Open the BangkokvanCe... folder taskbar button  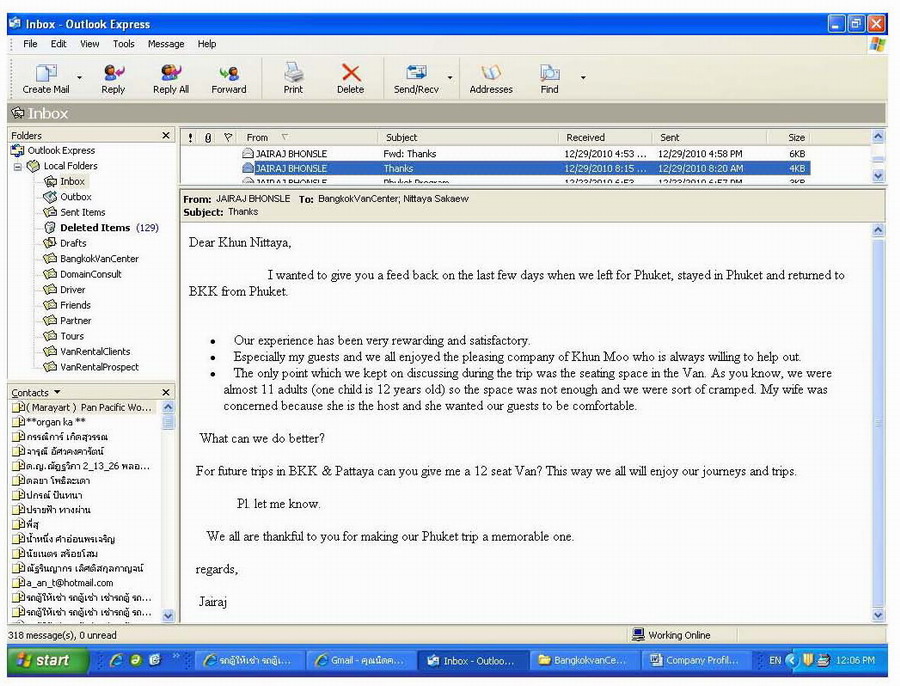coord(584,661)
